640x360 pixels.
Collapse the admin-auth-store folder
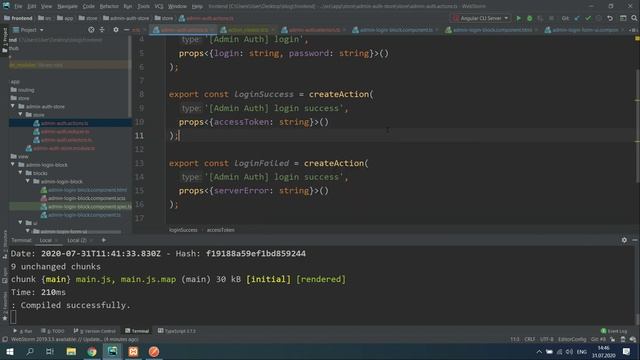pos(13,106)
